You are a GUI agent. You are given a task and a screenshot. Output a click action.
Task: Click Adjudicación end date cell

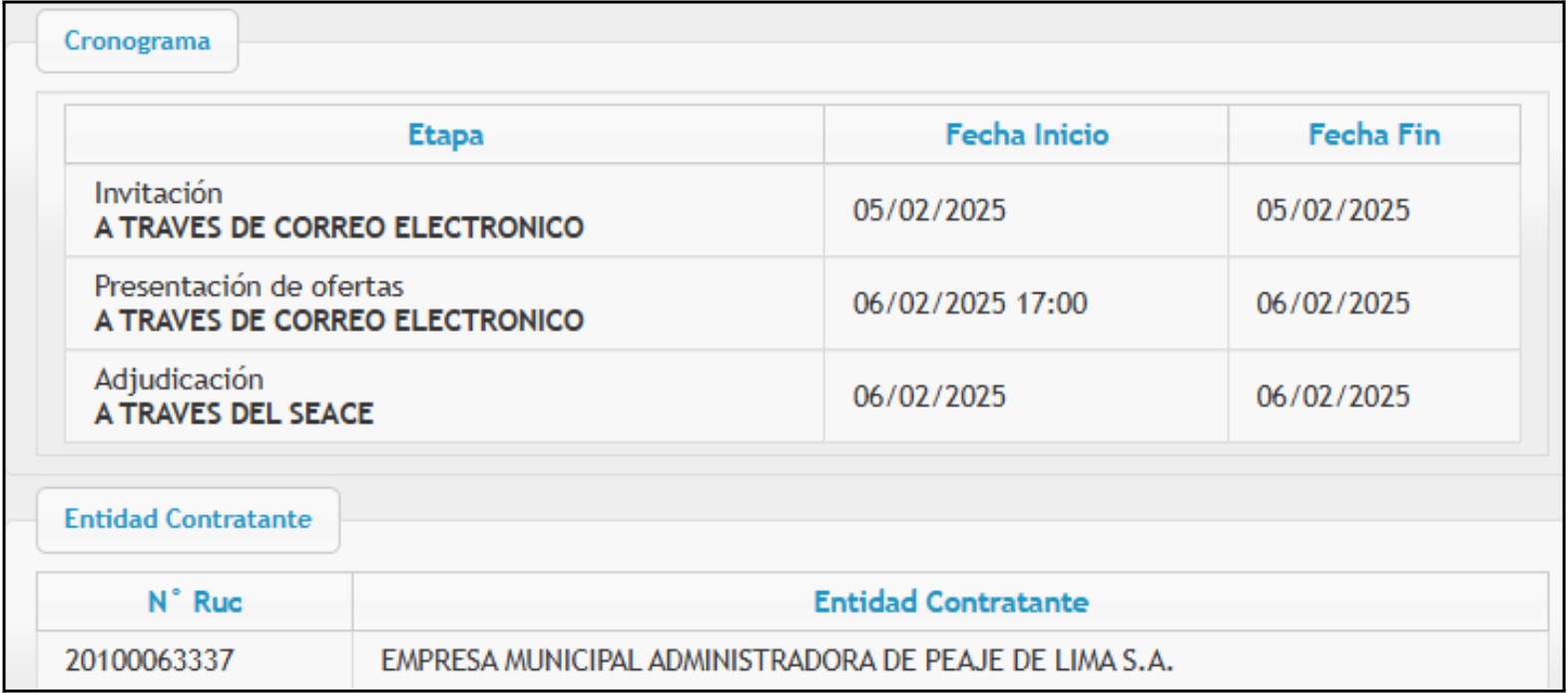pyautogui.click(x=1374, y=395)
